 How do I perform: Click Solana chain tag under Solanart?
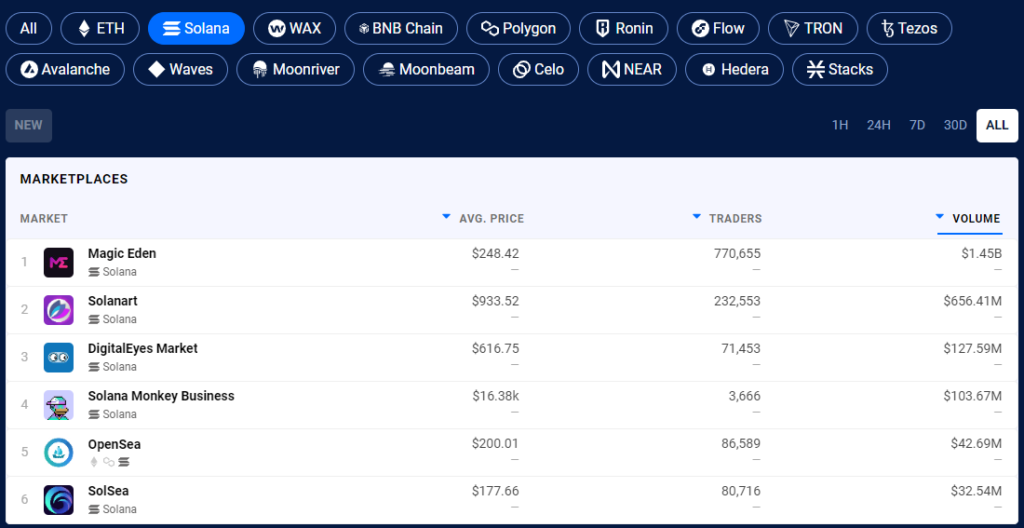[112, 320]
